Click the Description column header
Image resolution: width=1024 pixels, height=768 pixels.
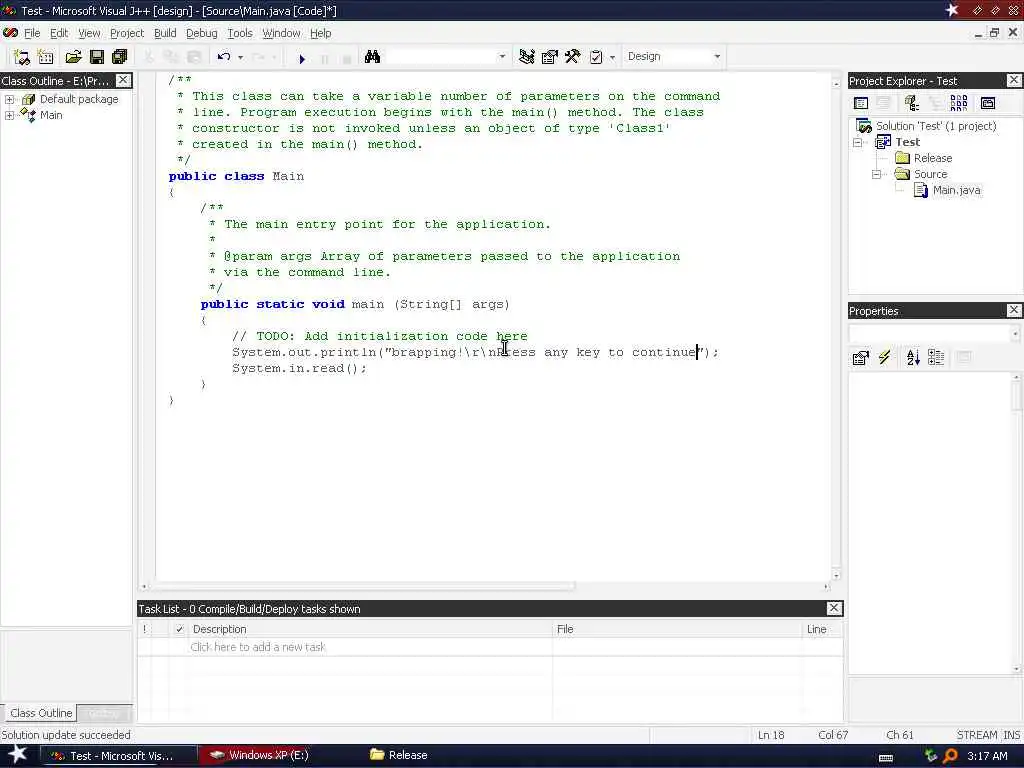pos(369,629)
